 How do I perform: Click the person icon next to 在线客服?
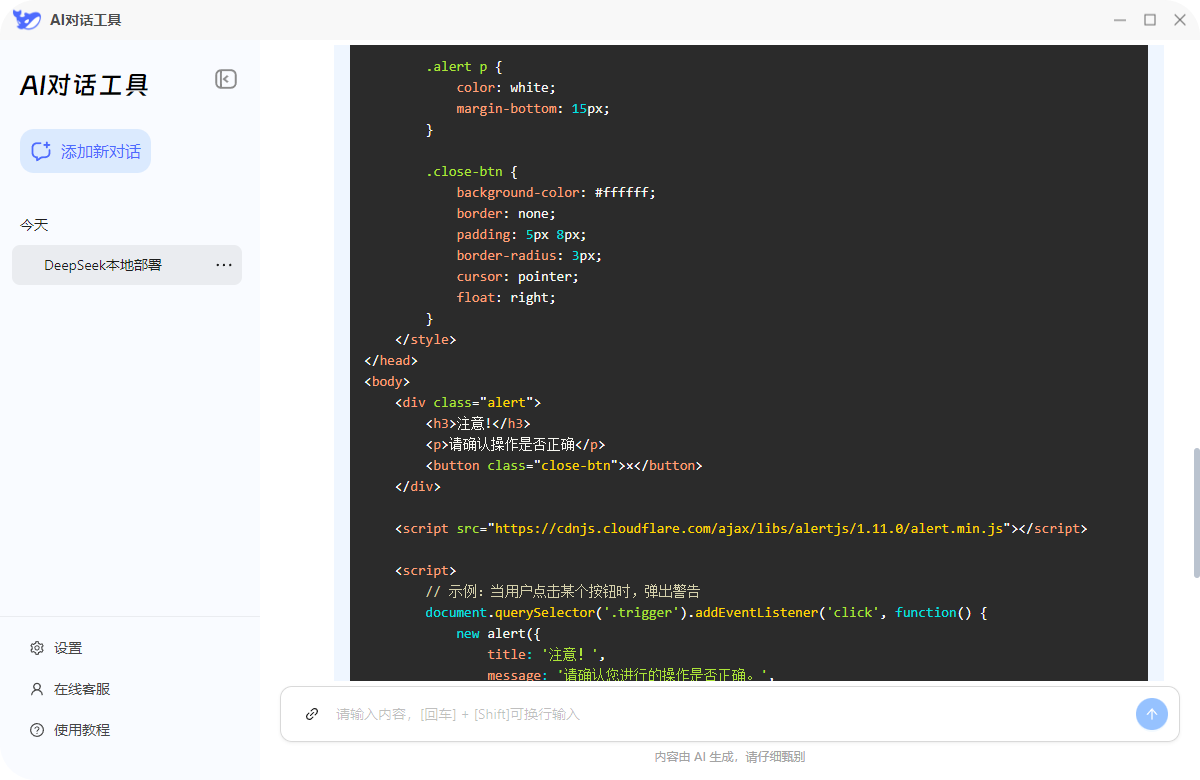click(37, 689)
